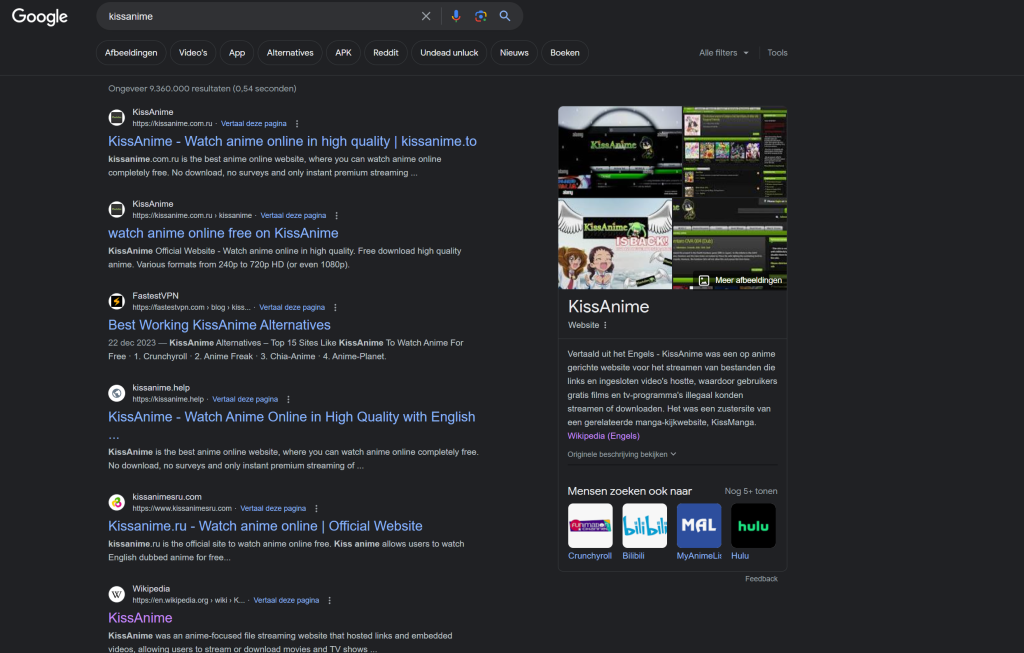1024x653 pixels.
Task: Open the Wikipedia (Engels) link in panel
Action: click(603, 436)
